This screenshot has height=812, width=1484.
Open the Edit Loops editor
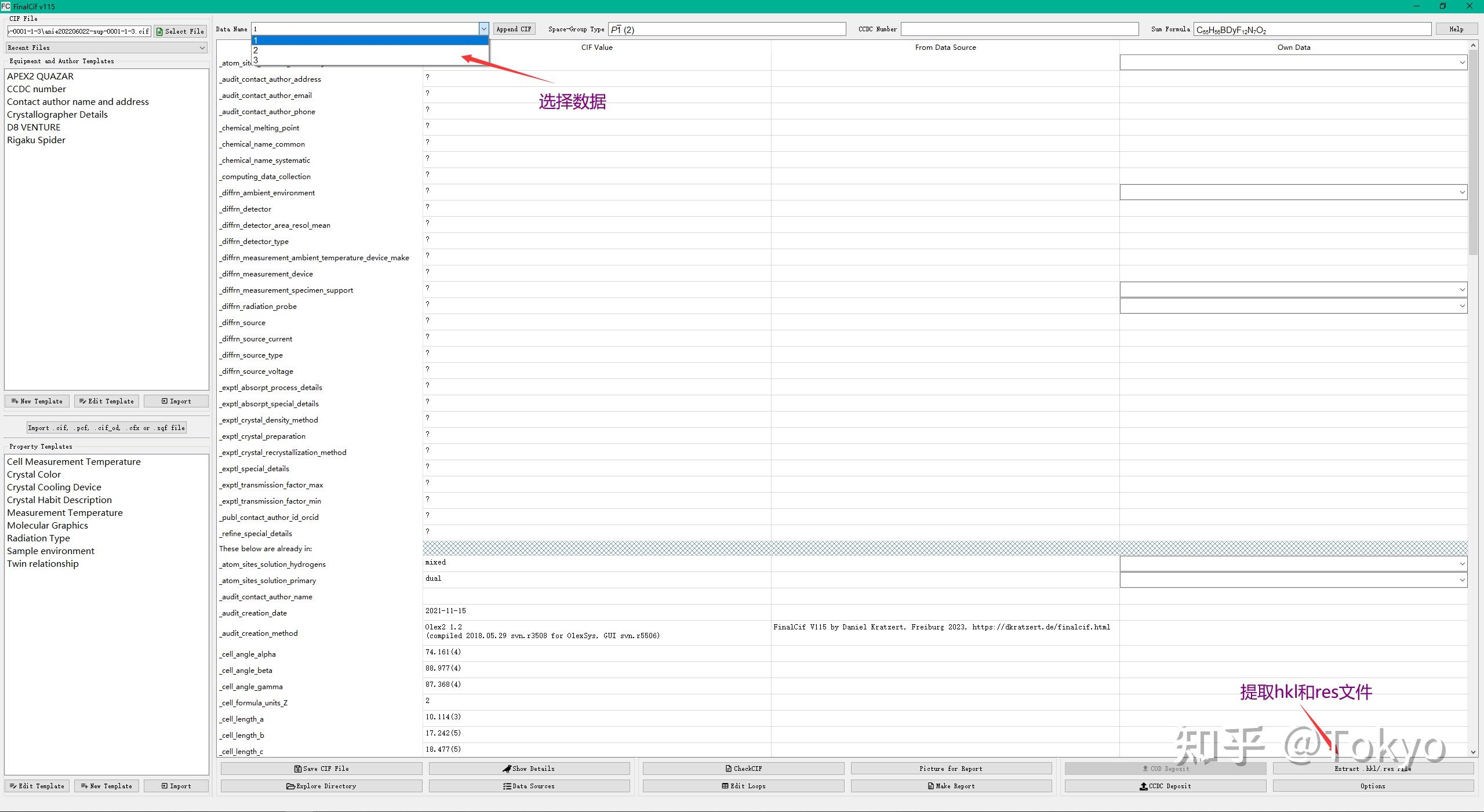[x=743, y=786]
